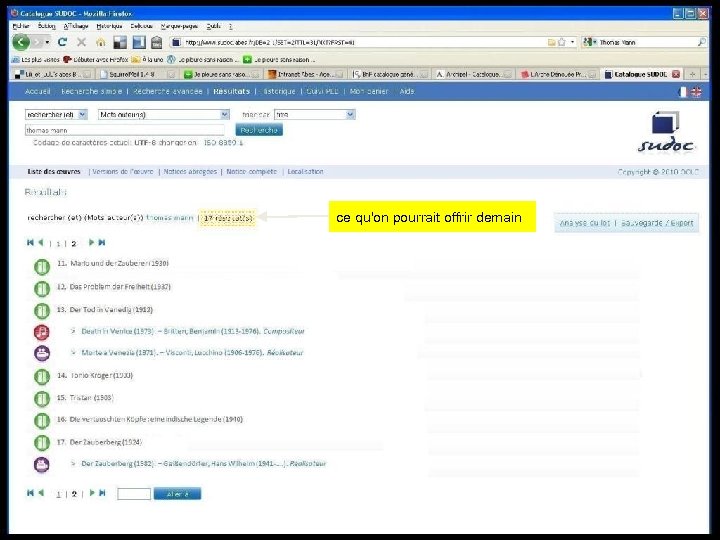Viewport: 720px width, 540px height.
Task: Click the book icon for Mario und der Zauberer
Action: coord(42,267)
